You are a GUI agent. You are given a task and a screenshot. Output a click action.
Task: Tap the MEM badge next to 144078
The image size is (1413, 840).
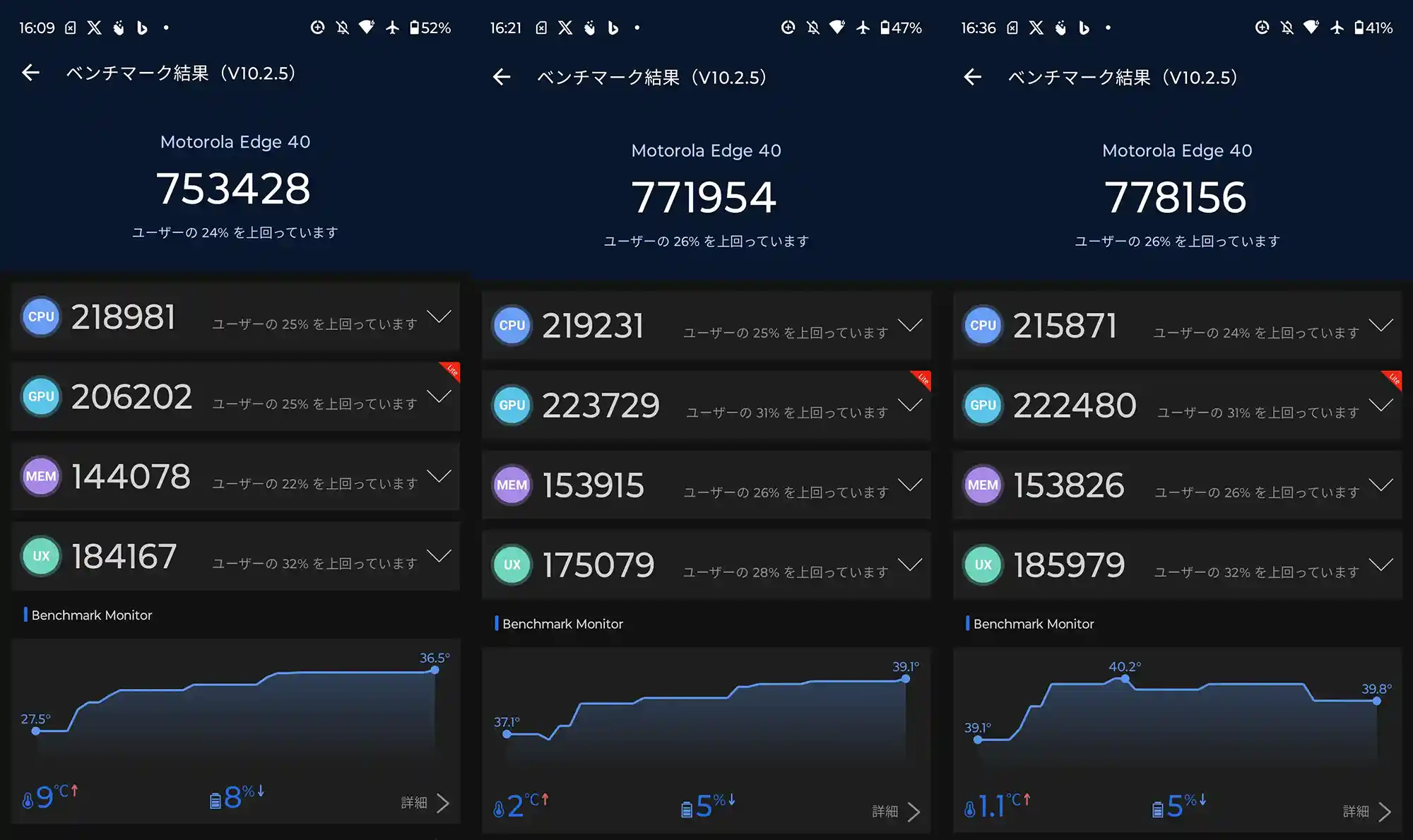pos(41,476)
